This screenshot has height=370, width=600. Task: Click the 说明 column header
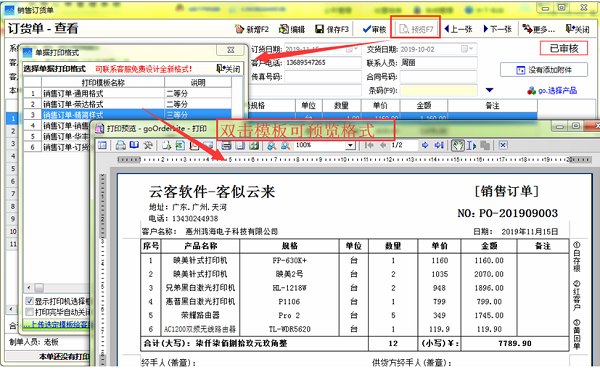[198, 83]
